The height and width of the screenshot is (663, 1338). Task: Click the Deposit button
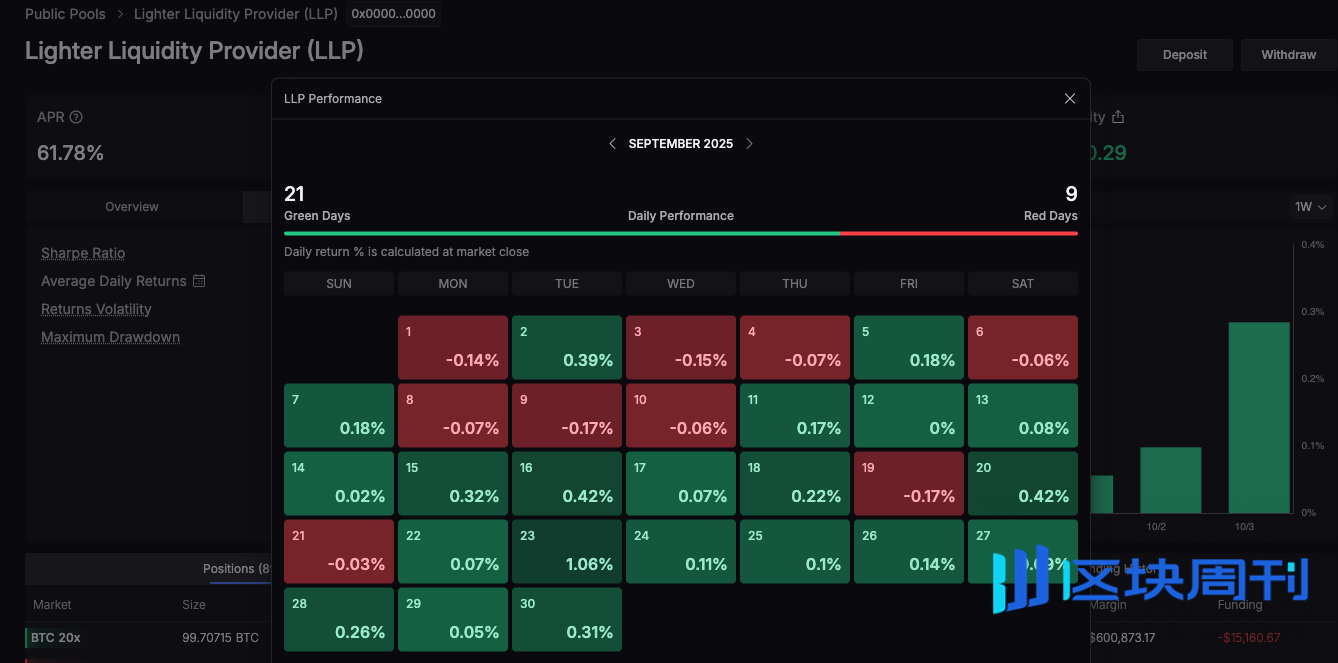pyautogui.click(x=1184, y=55)
